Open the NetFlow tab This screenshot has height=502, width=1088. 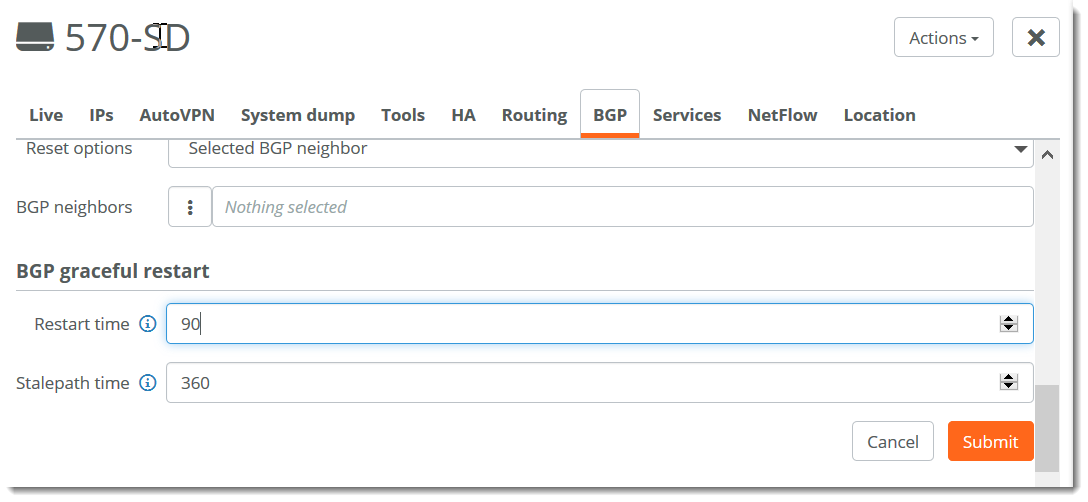(x=782, y=115)
